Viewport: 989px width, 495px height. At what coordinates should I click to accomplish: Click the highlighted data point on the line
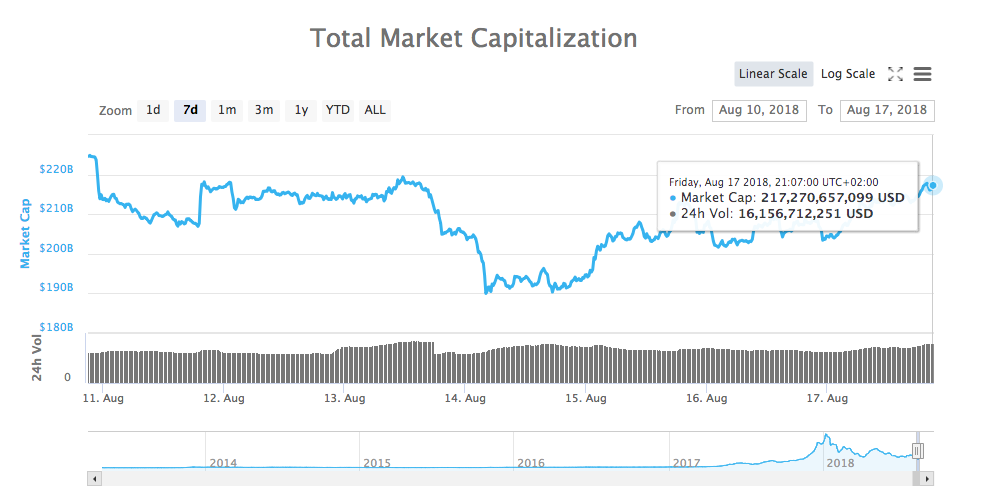[x=933, y=185]
